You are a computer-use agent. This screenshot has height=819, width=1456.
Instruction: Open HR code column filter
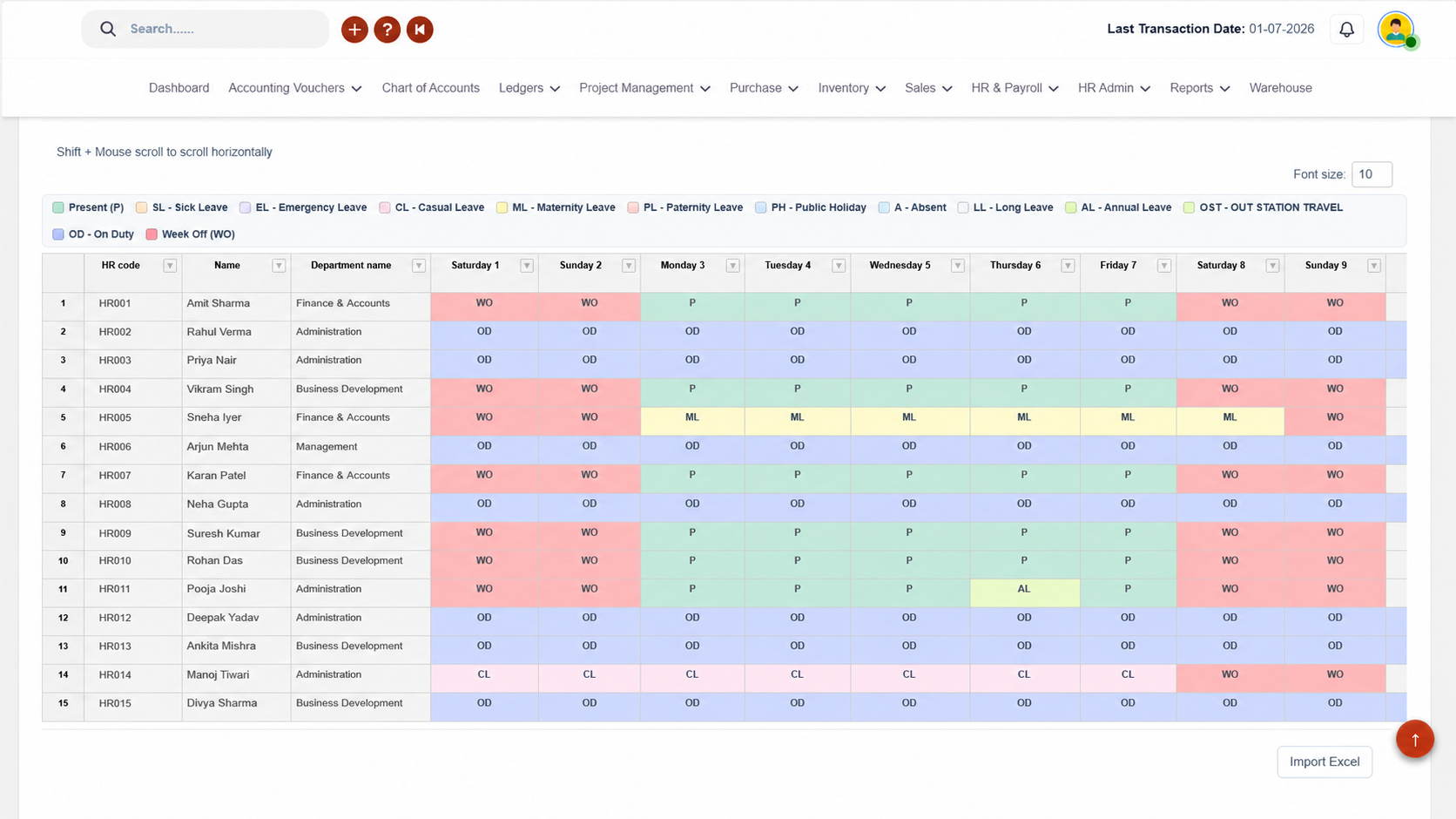point(170,266)
